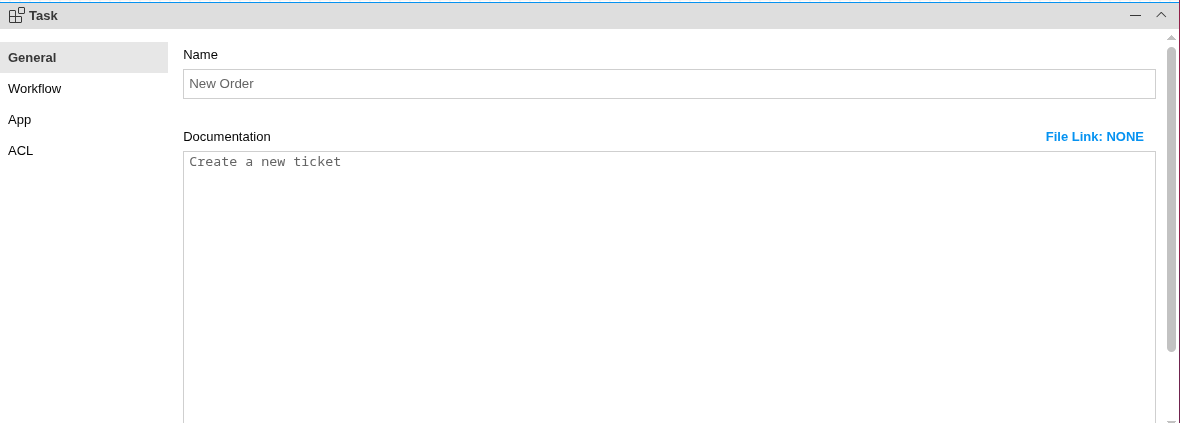Open the File Link: NONE link
The height and width of the screenshot is (423, 1180).
(1094, 136)
